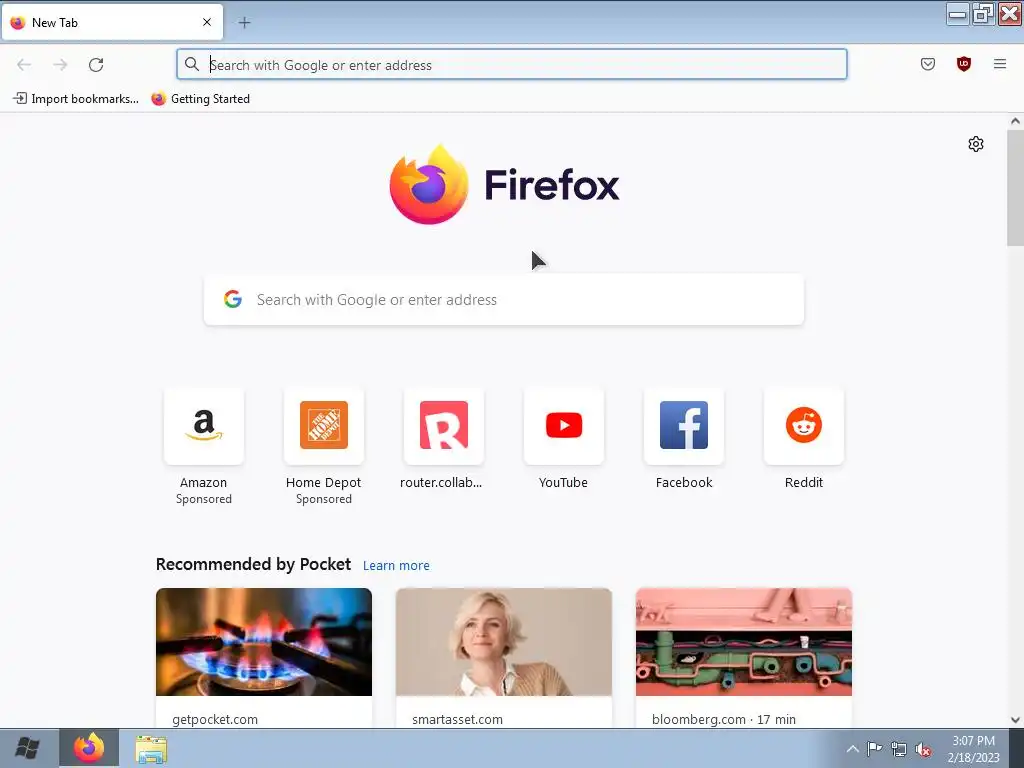
Task: Click the Google logo in search box
Action: pos(232,299)
